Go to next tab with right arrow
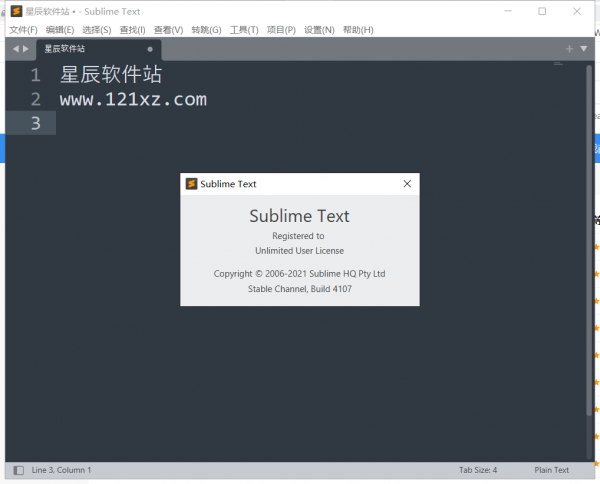 pos(26,49)
